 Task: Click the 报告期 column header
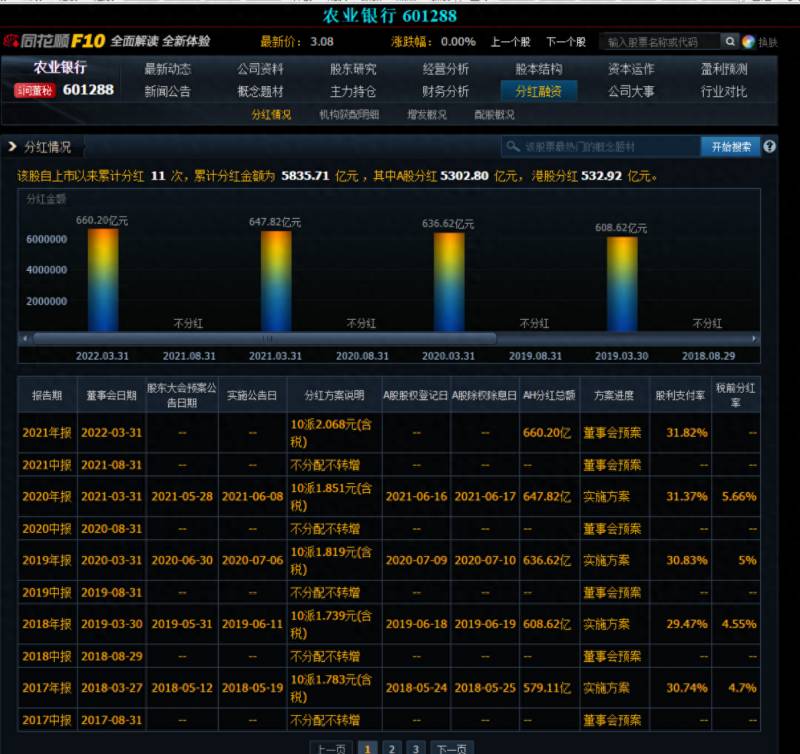[x=47, y=395]
